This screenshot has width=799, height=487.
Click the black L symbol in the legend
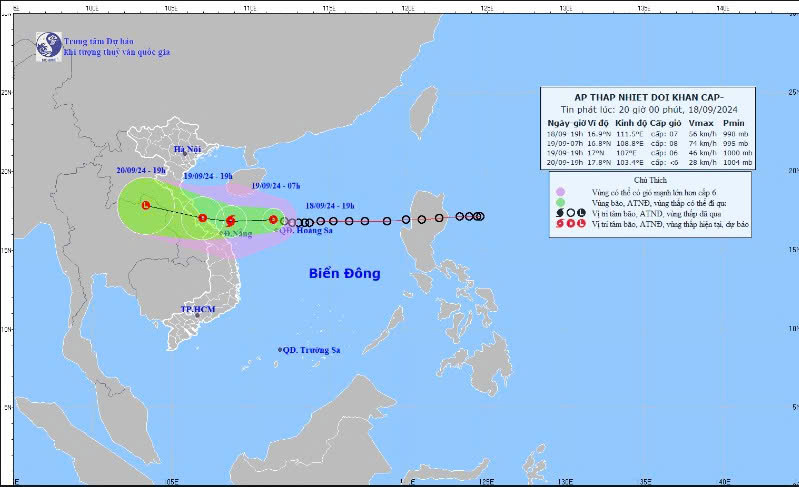point(582,213)
